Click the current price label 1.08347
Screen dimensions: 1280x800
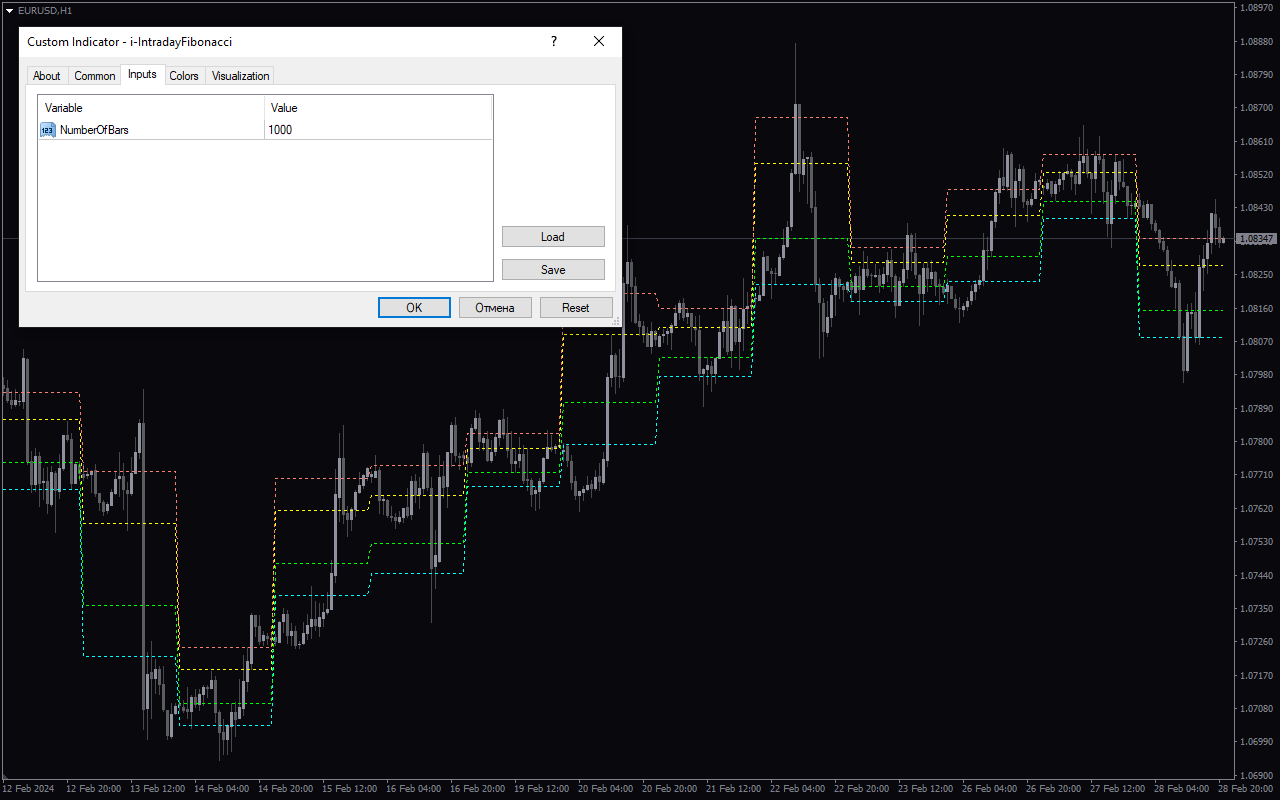click(x=1256, y=239)
